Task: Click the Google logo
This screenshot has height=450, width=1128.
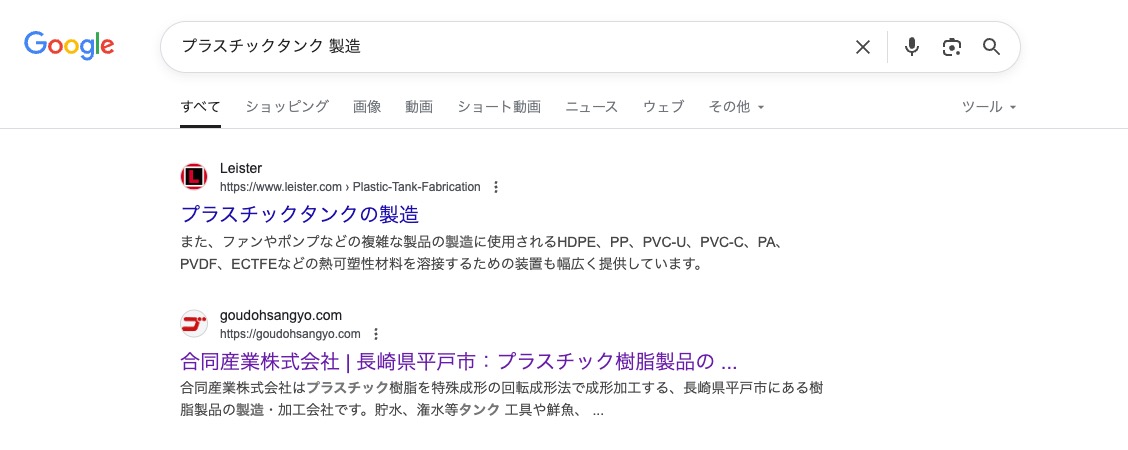Action: 69,45
